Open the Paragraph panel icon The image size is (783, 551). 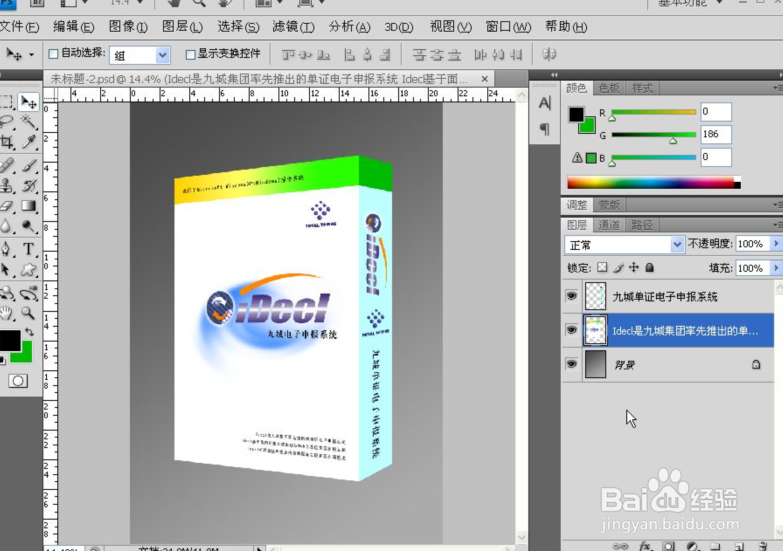tap(545, 129)
